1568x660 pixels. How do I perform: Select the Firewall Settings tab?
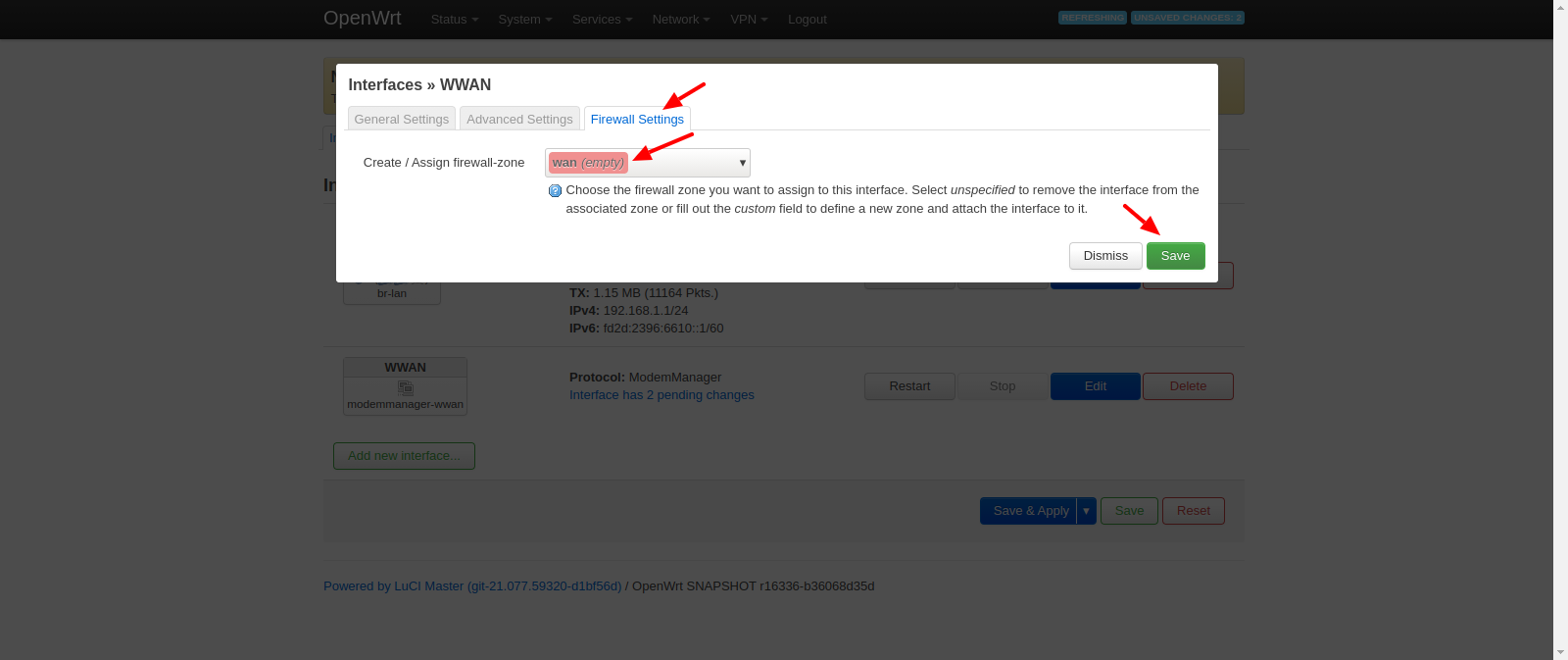(637, 119)
